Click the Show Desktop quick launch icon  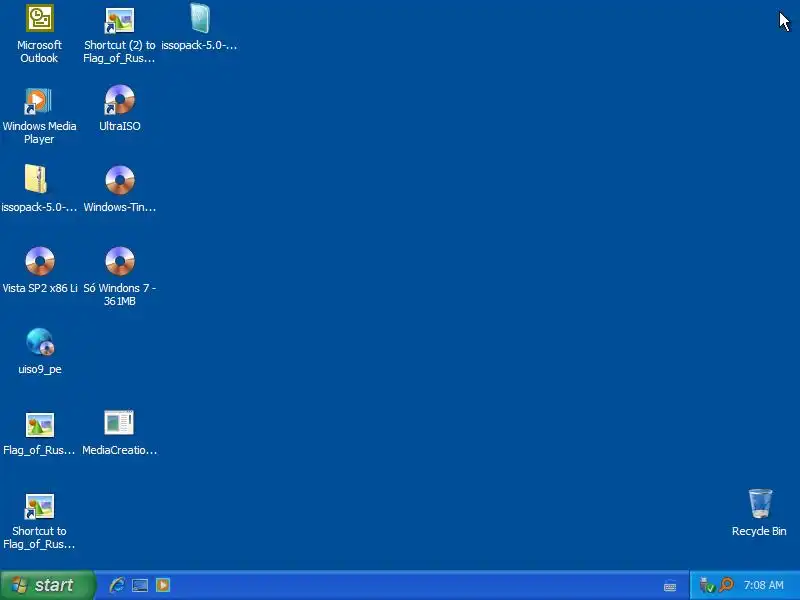coord(140,585)
